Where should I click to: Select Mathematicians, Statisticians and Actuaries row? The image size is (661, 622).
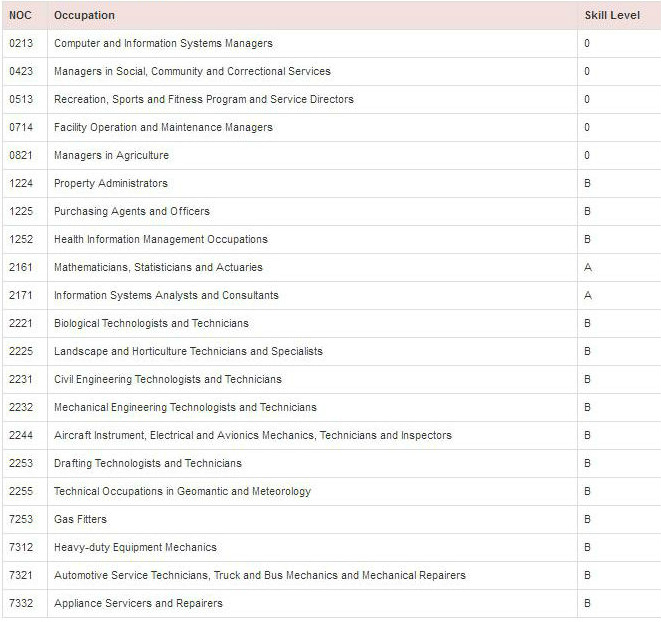point(158,267)
